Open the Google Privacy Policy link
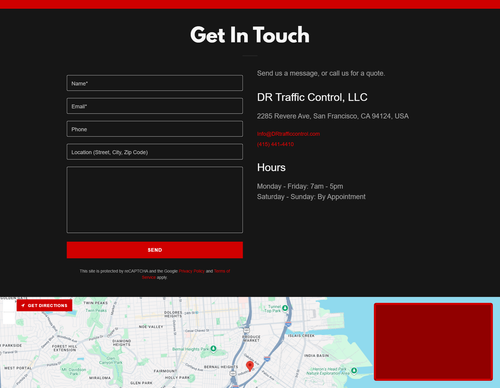Screen dimensions: 500x388 coord(192,271)
